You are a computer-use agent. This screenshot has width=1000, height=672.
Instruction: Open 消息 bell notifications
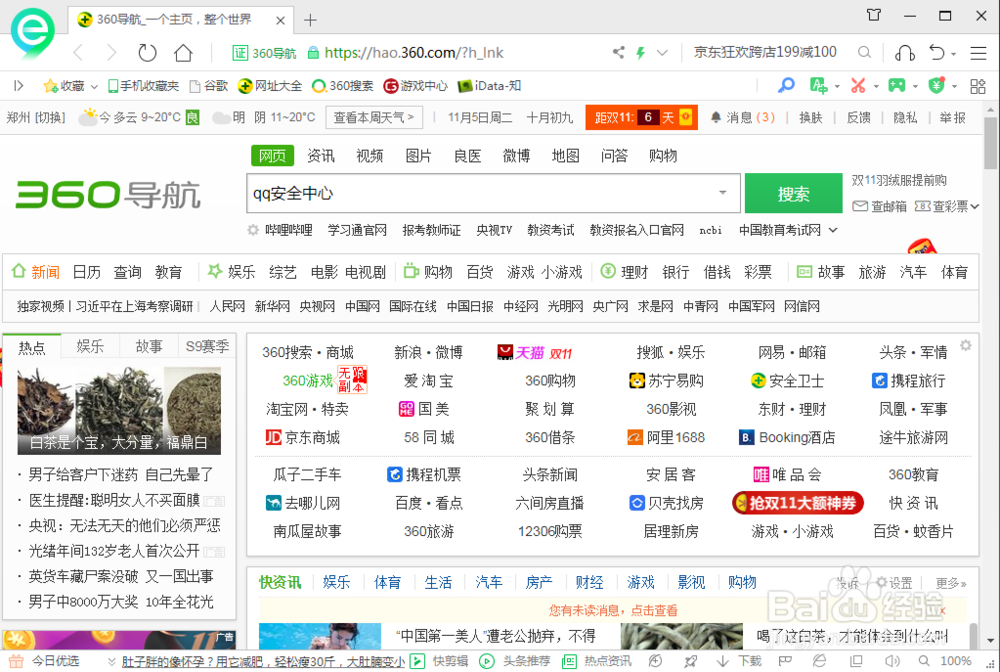tap(742, 117)
